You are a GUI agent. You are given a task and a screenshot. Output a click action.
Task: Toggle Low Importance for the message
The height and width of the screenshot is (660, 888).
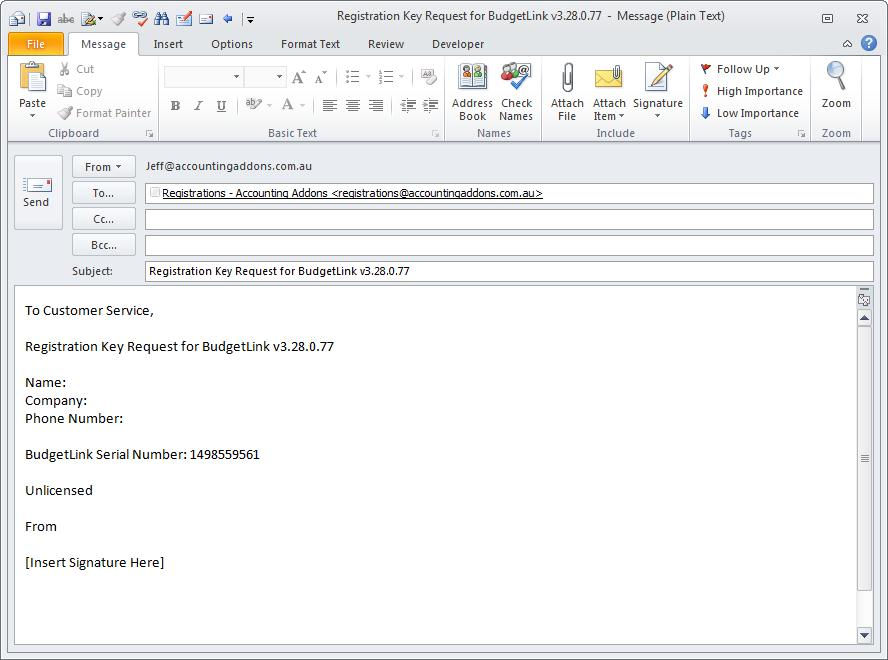(749, 113)
